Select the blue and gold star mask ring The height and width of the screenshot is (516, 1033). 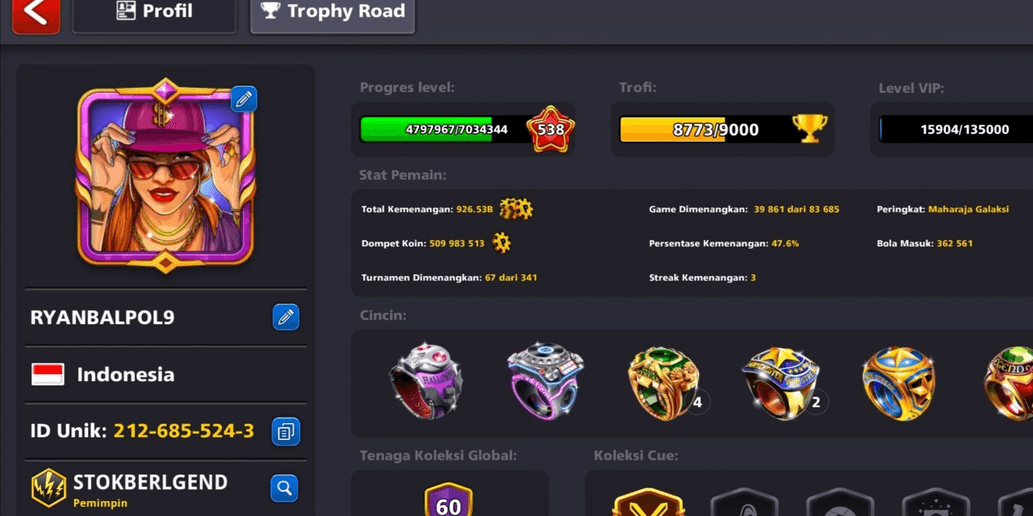point(899,384)
